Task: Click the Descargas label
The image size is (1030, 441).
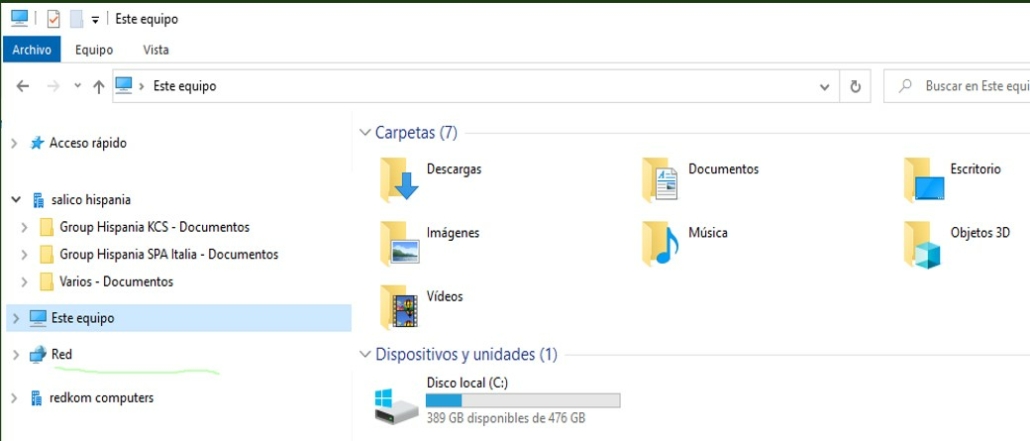Action: 454,170
